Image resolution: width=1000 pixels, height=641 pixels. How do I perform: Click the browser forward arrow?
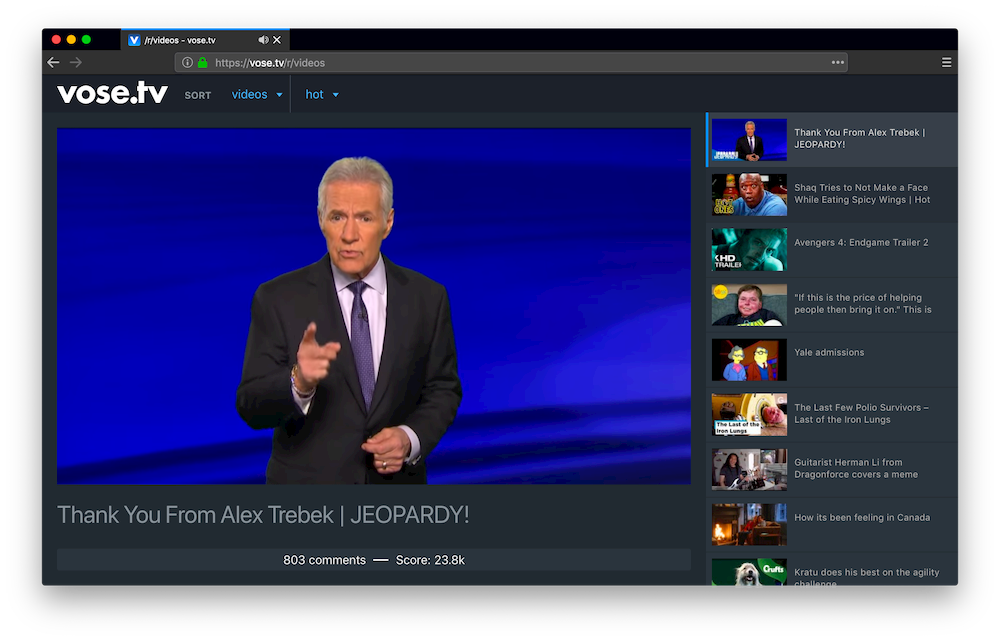(76, 63)
